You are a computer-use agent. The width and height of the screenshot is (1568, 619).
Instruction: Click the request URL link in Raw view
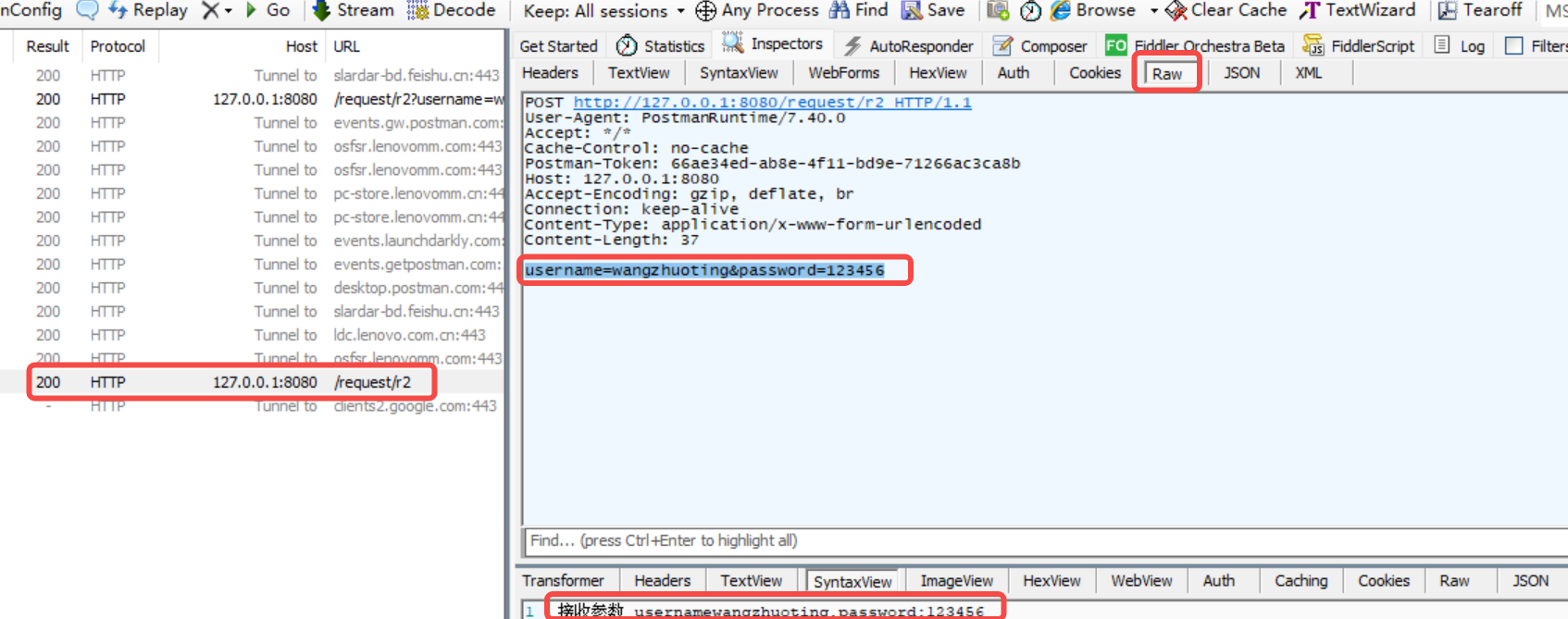(772, 103)
